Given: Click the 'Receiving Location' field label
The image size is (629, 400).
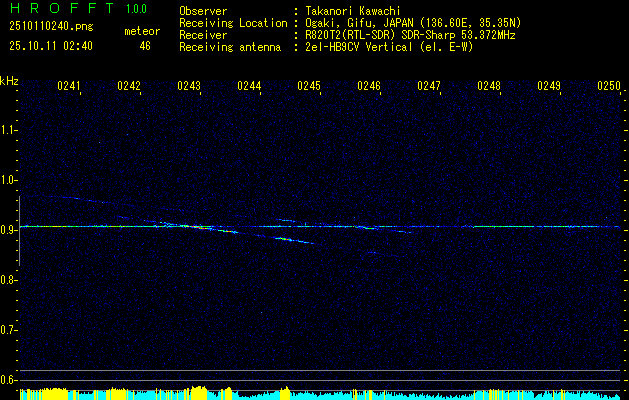Looking at the screenshot, I should (x=233, y=23).
